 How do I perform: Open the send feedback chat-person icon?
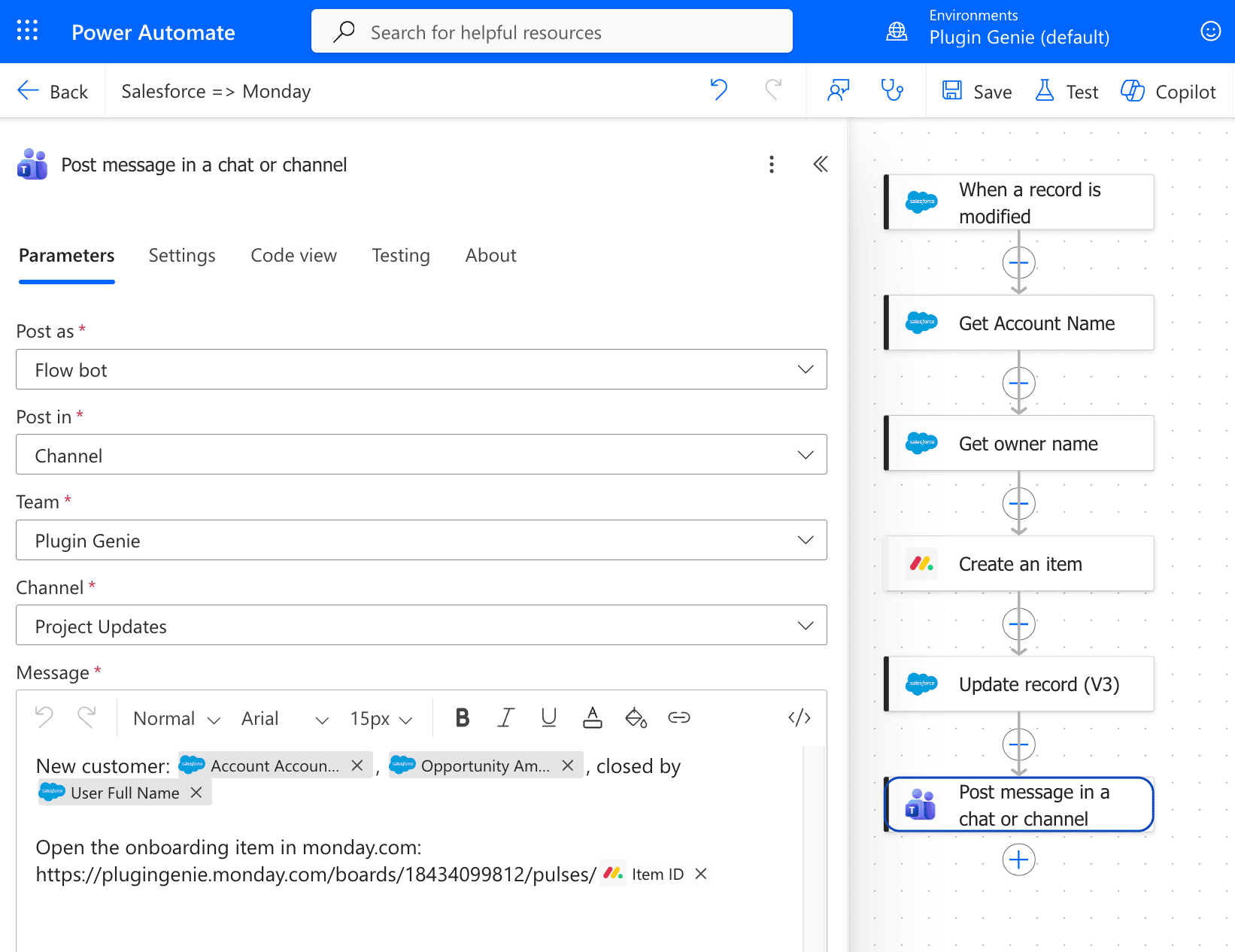coord(839,90)
